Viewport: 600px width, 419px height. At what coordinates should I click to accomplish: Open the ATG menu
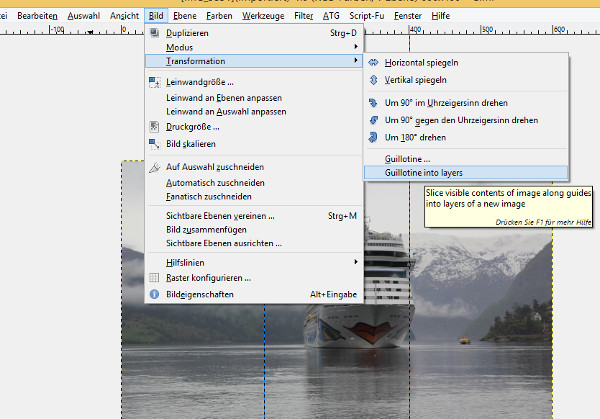click(331, 16)
